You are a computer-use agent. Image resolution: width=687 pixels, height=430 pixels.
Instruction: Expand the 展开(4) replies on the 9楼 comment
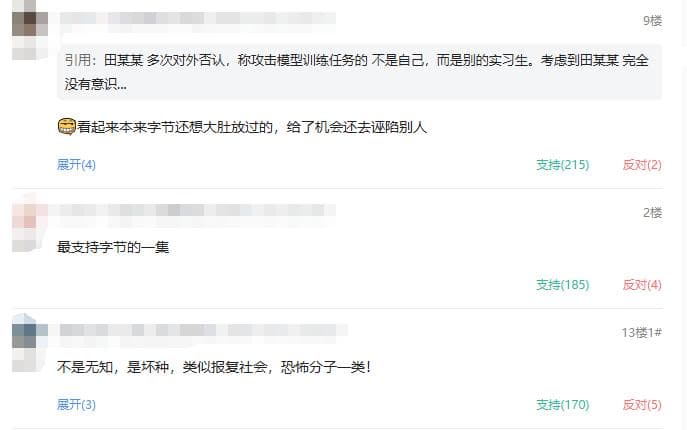76,165
